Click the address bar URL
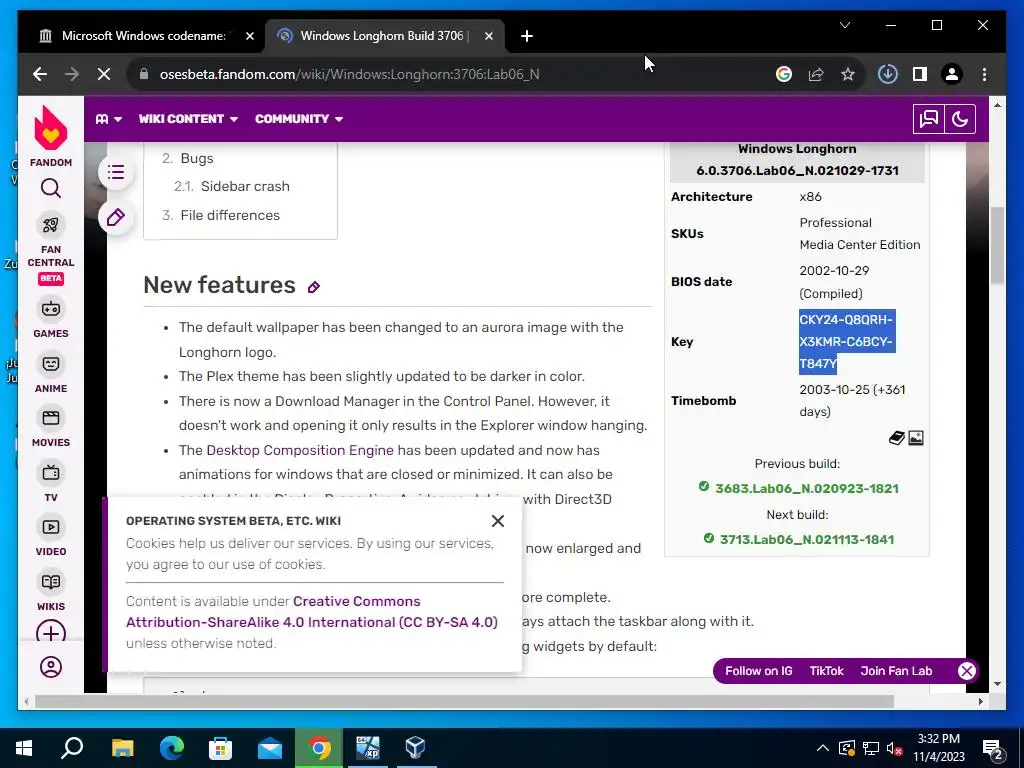 349,74
